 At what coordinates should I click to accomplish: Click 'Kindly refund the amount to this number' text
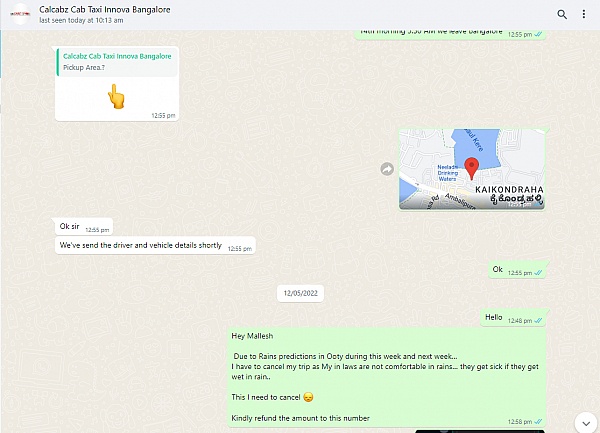pos(300,418)
